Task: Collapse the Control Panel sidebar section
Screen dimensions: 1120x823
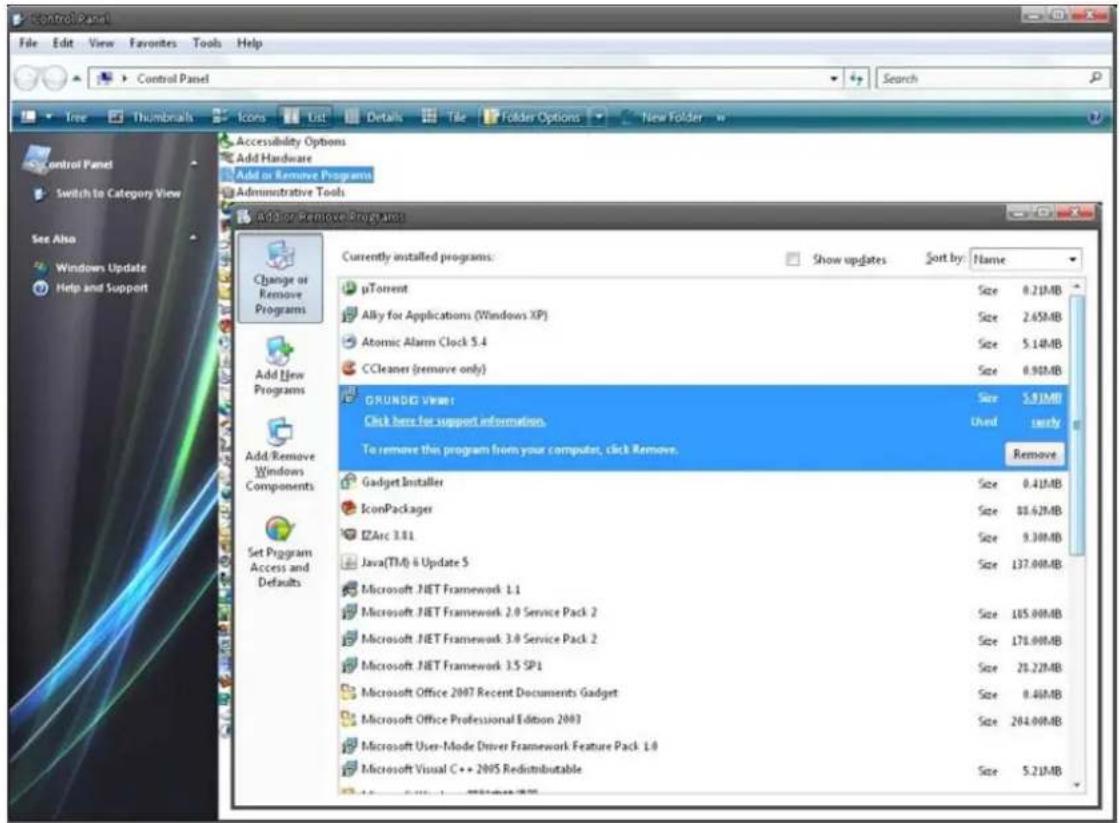Action: (x=194, y=164)
